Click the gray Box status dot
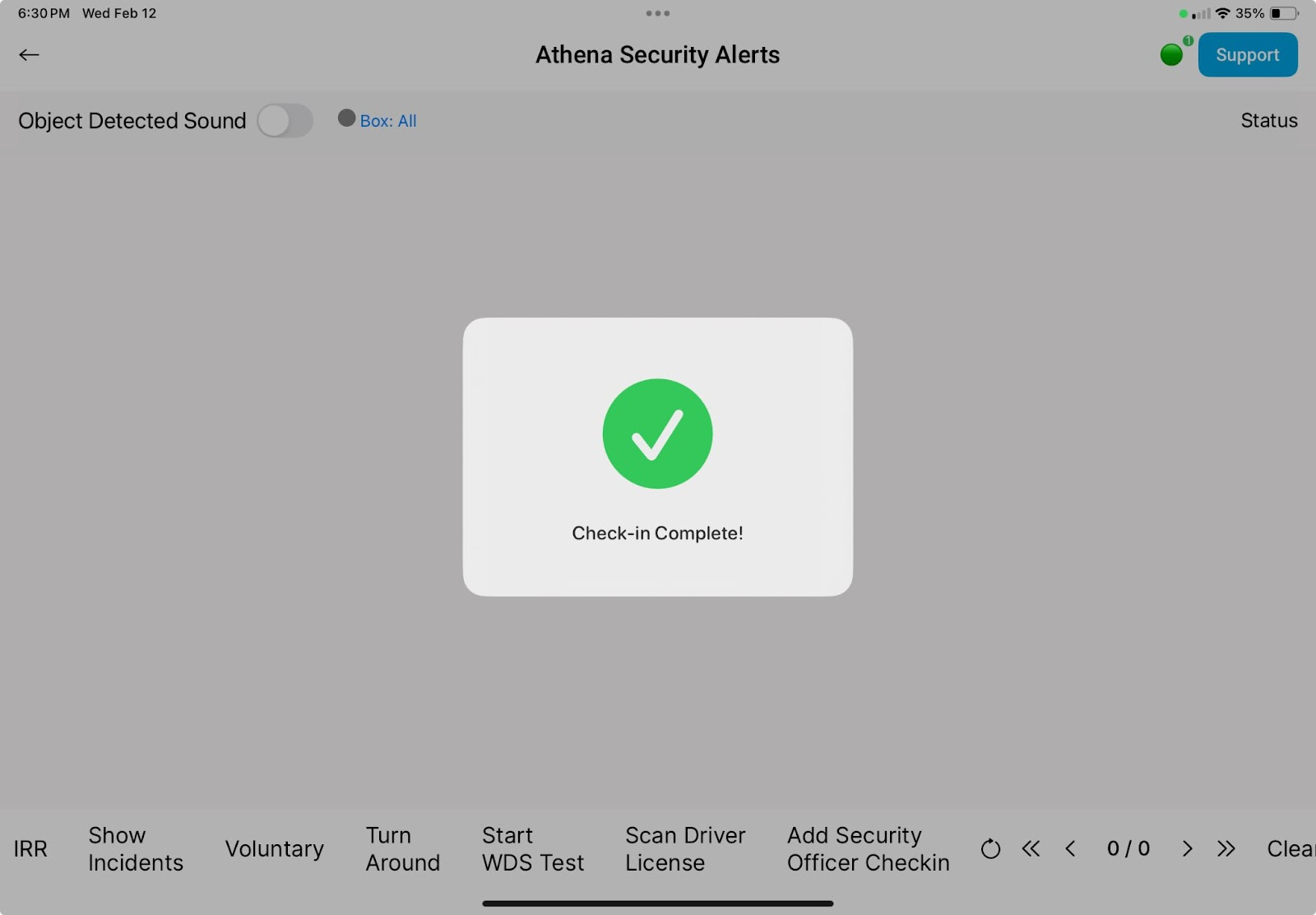Image resolution: width=1316 pixels, height=915 pixels. [x=346, y=118]
